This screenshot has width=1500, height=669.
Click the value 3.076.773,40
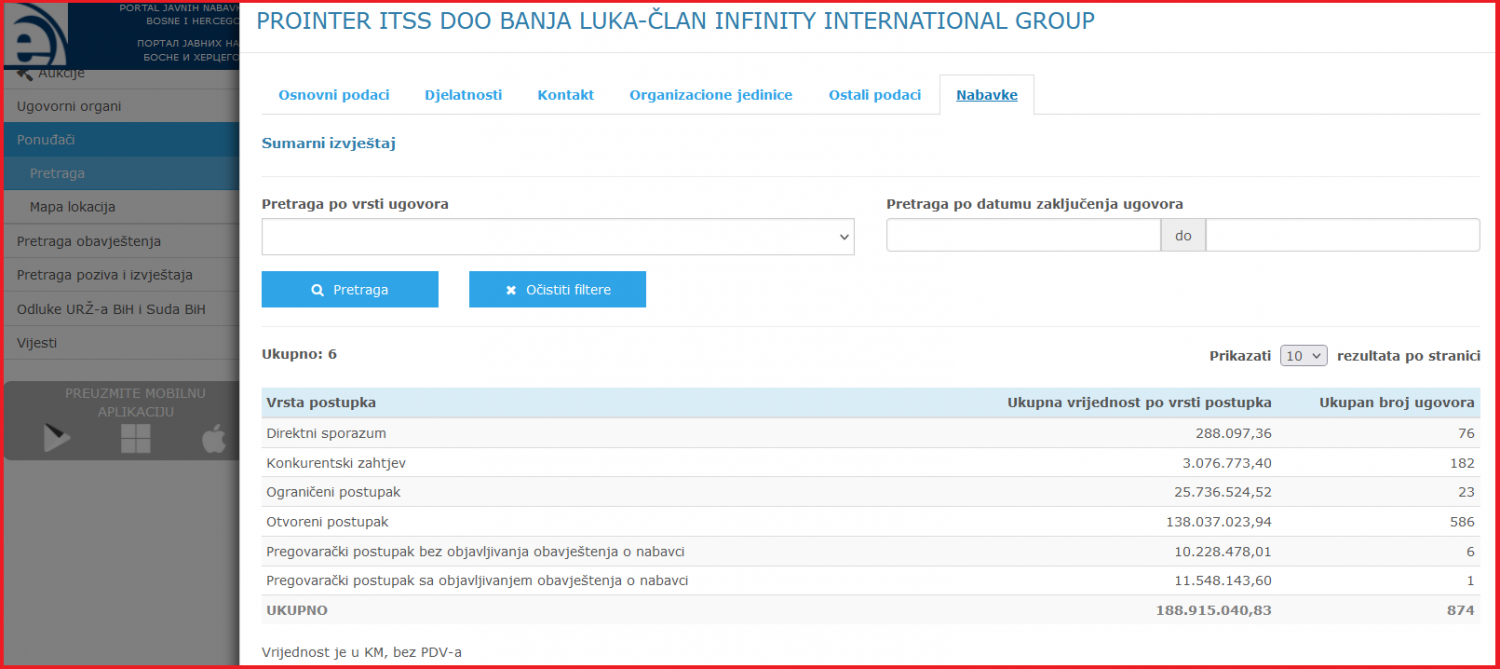[1227, 463]
